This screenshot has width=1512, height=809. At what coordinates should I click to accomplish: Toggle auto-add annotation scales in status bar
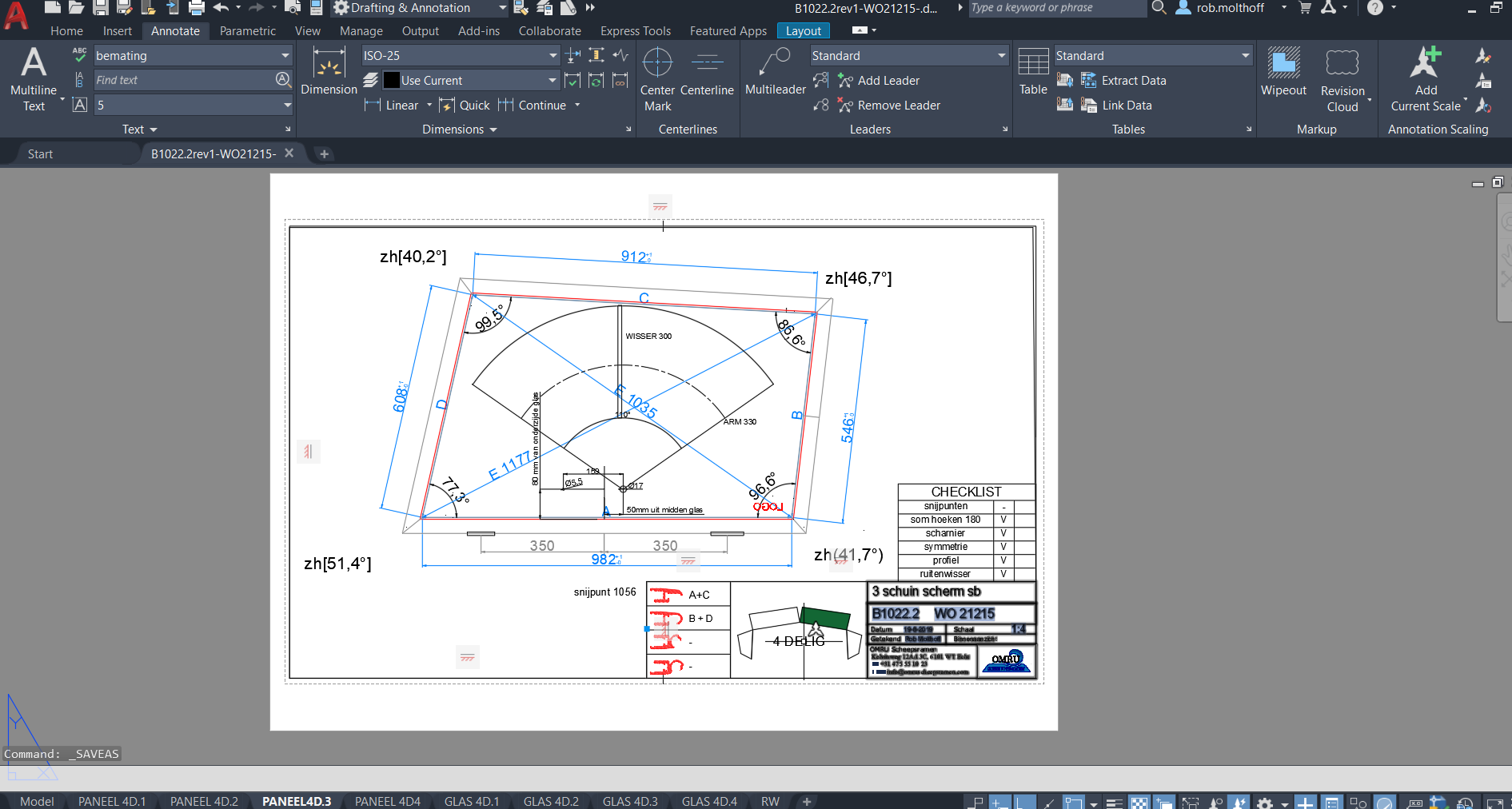point(1239,802)
